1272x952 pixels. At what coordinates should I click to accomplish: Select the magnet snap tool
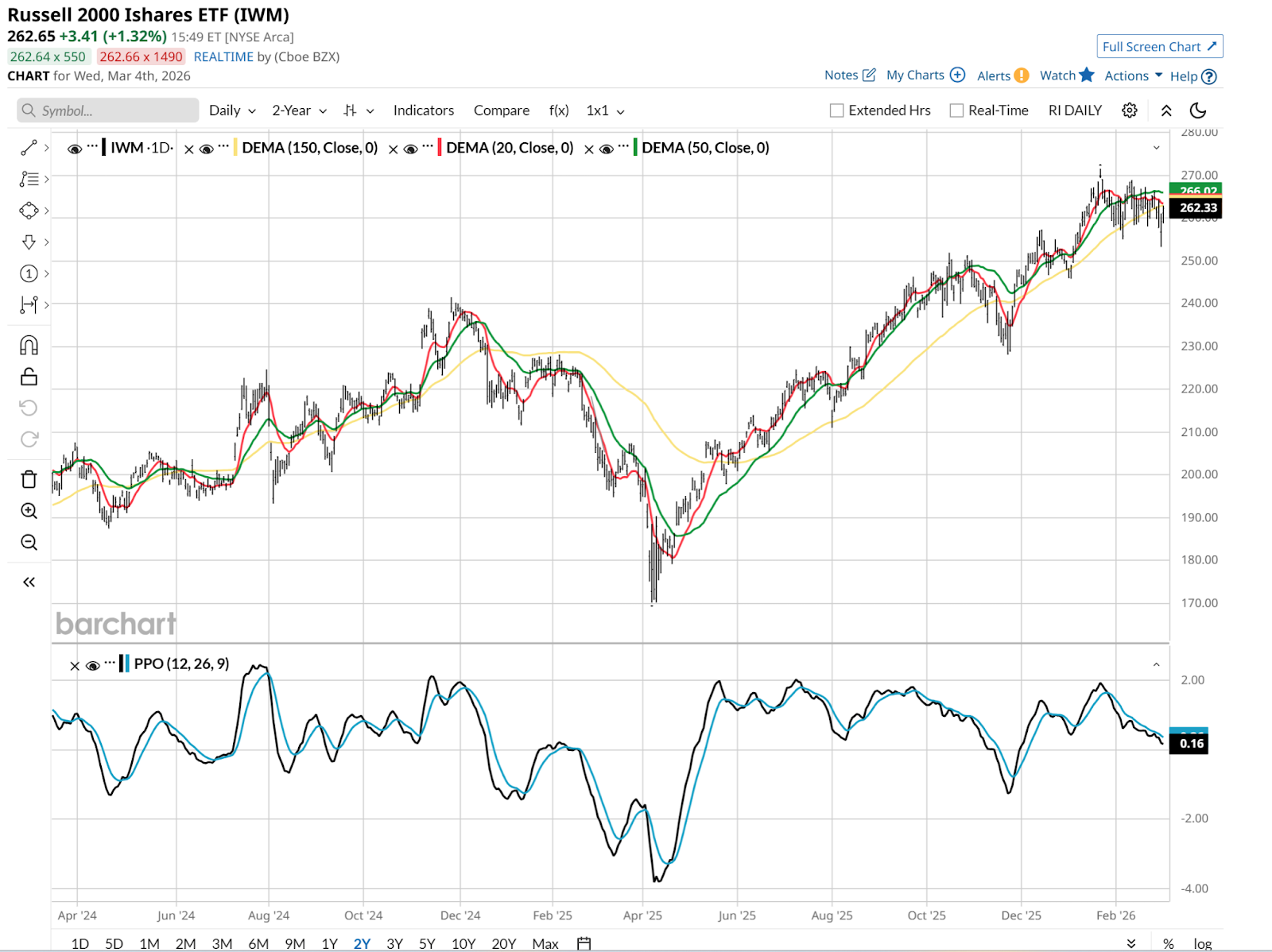(x=29, y=345)
